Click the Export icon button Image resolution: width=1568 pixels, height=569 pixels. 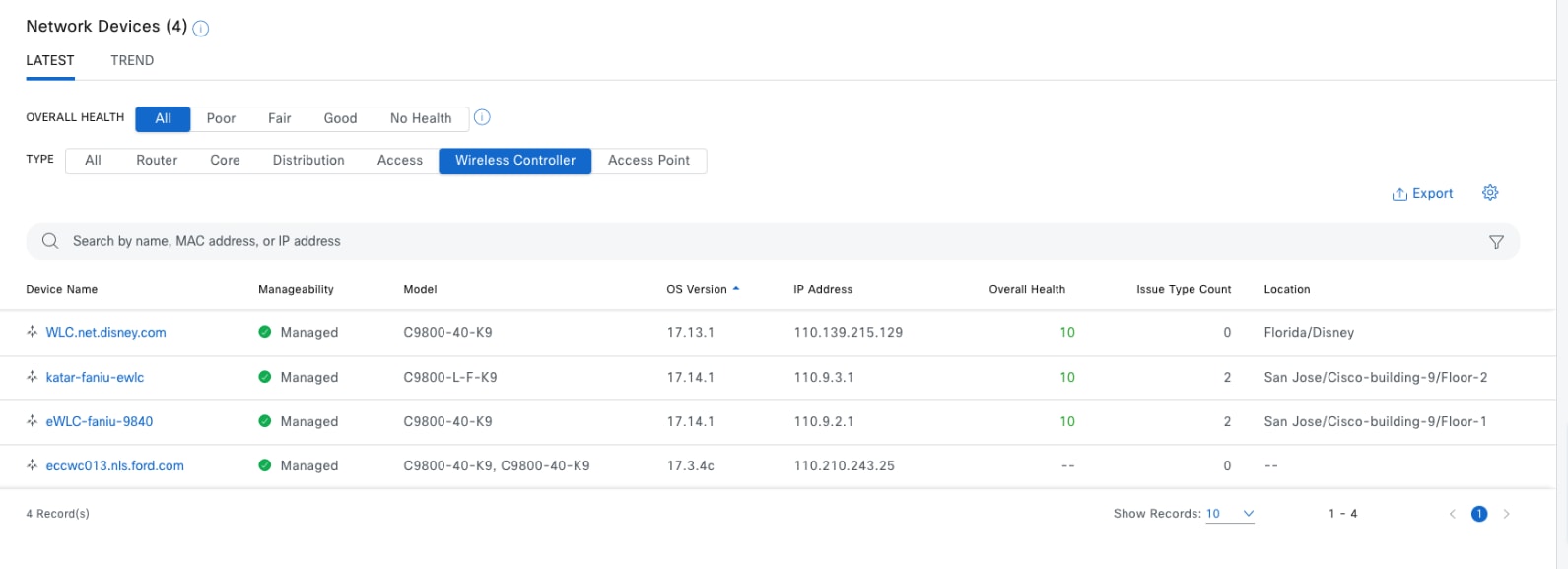pyautogui.click(x=1399, y=194)
